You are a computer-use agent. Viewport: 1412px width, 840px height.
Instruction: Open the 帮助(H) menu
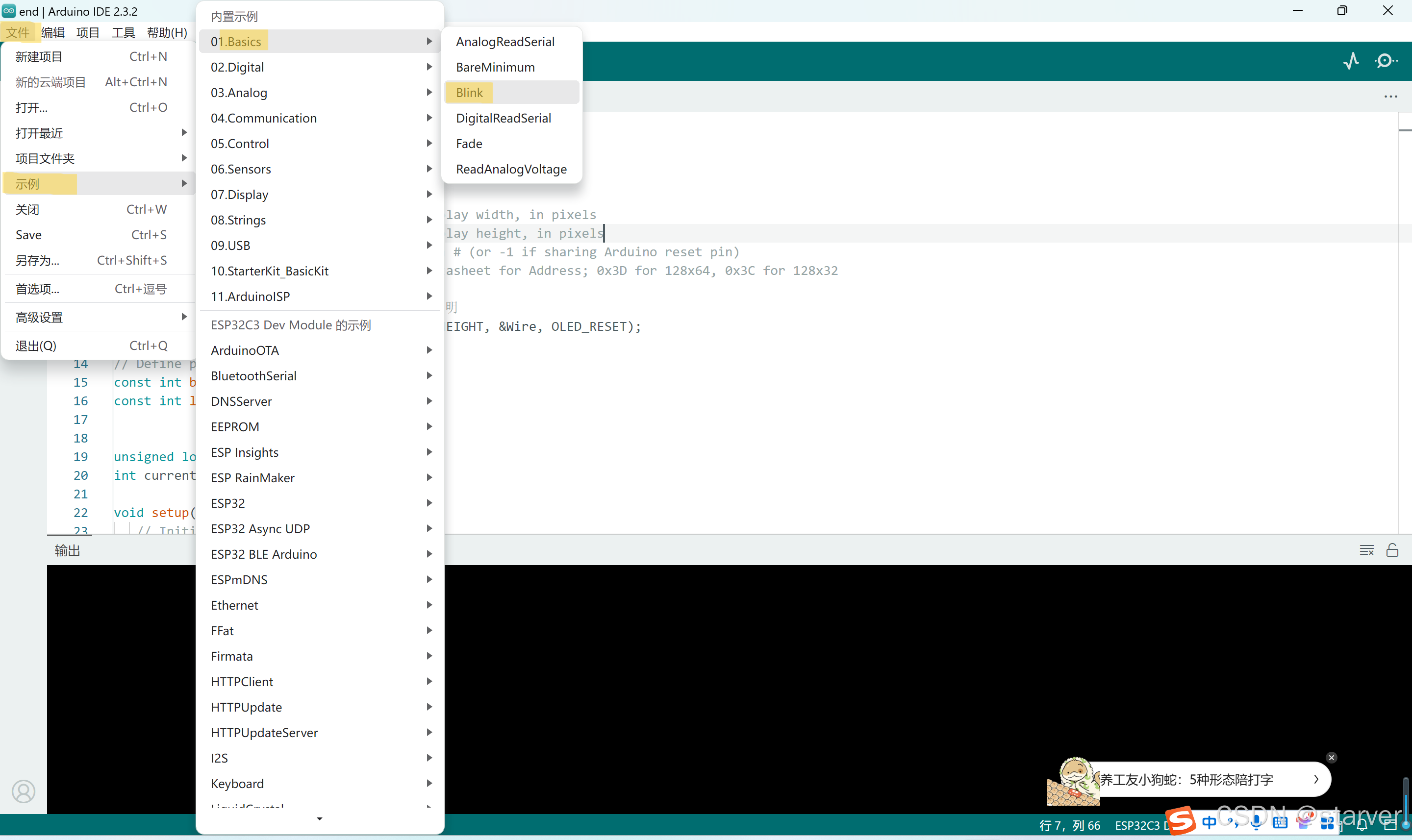point(167,32)
